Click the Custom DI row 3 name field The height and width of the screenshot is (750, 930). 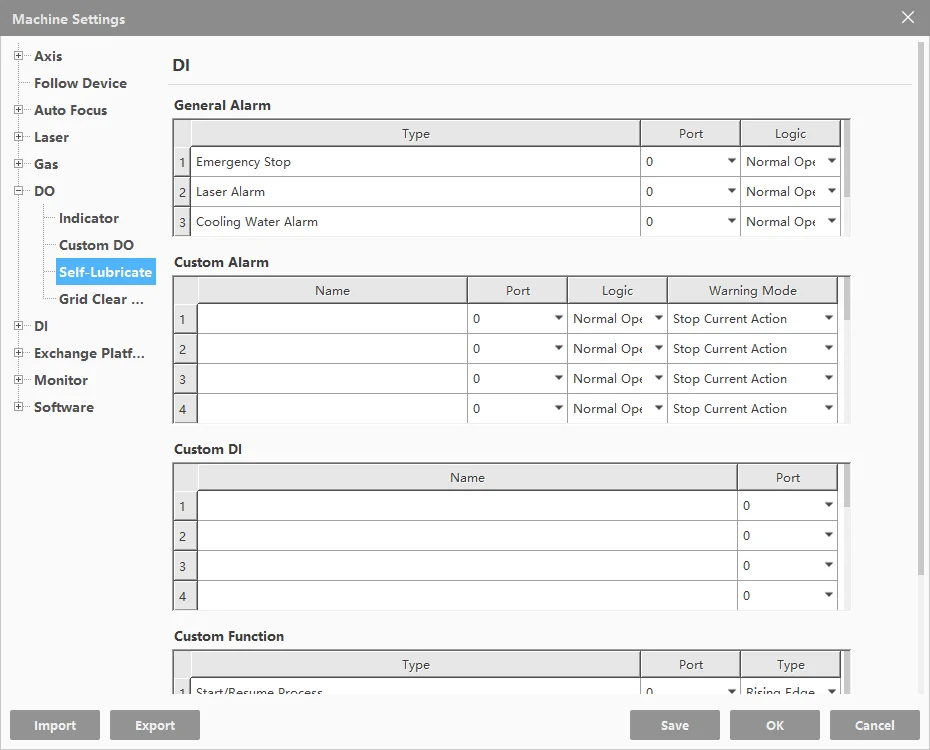[x=467, y=566]
